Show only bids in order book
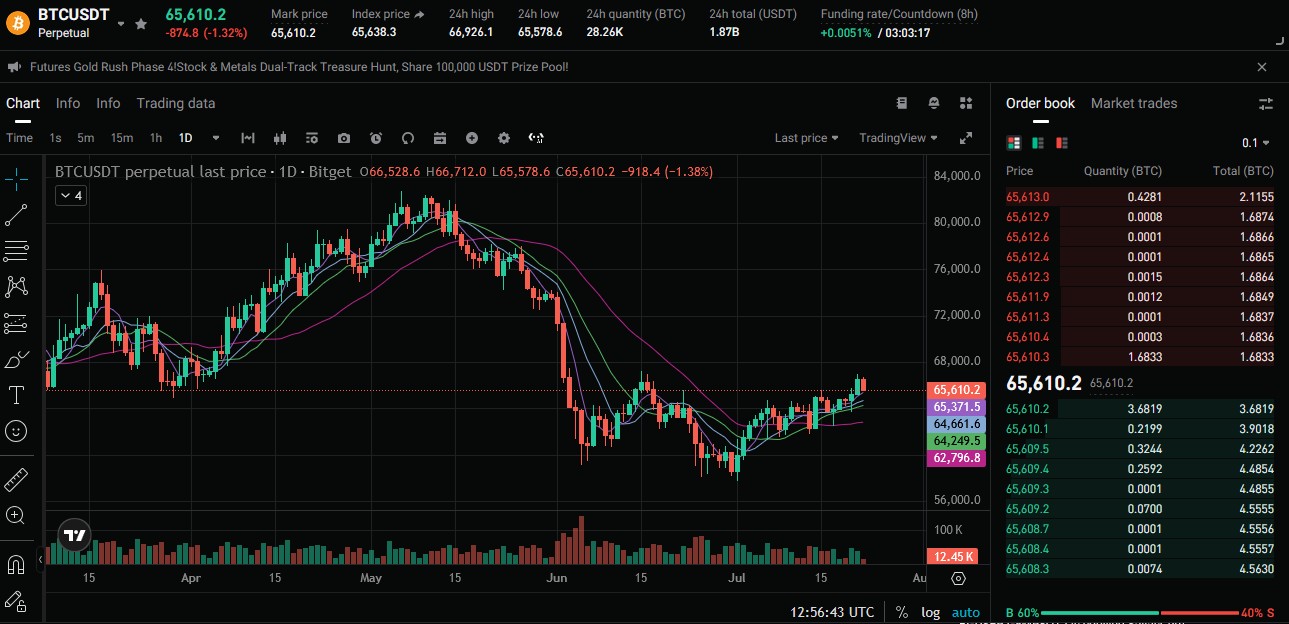 click(x=1038, y=143)
